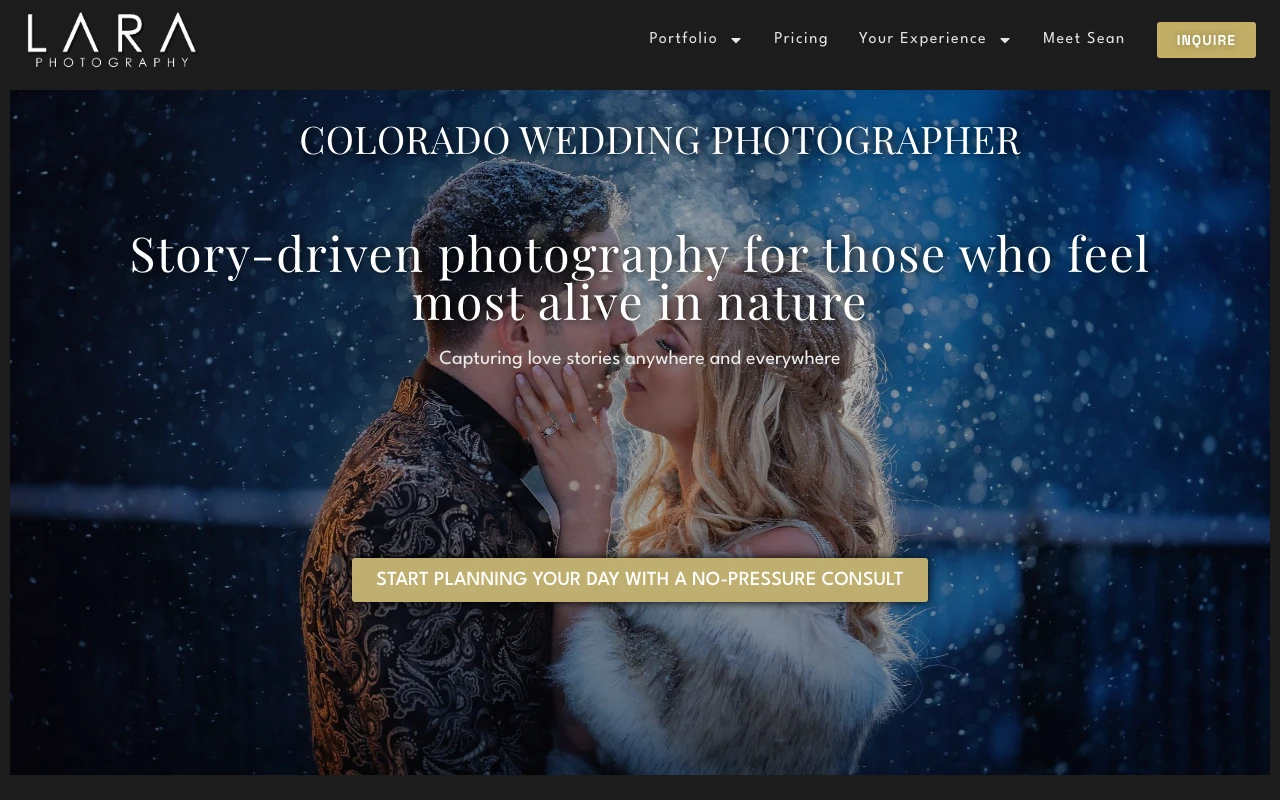Click the Colorado Wedding Photographer heading

[660, 140]
